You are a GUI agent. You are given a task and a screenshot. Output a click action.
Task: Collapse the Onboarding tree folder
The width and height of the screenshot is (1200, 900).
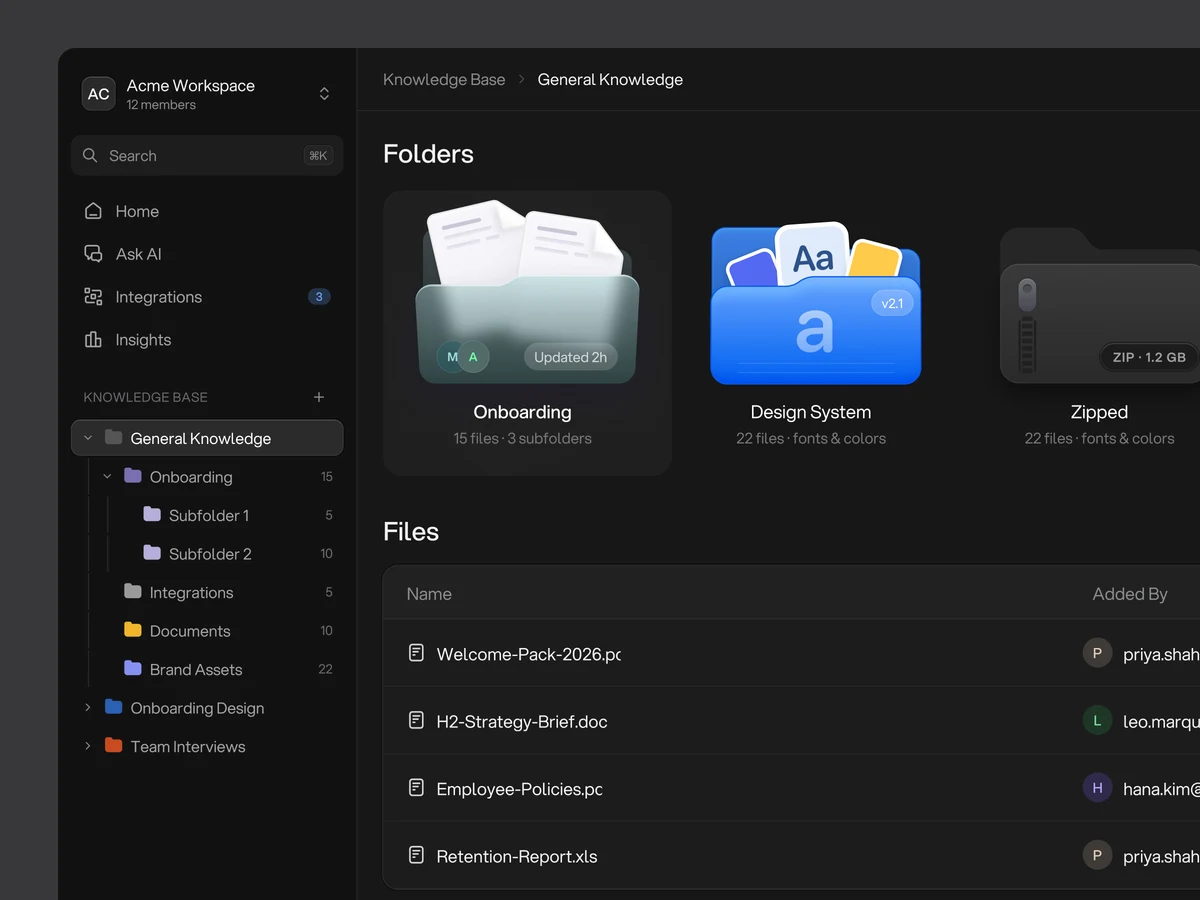tap(107, 477)
